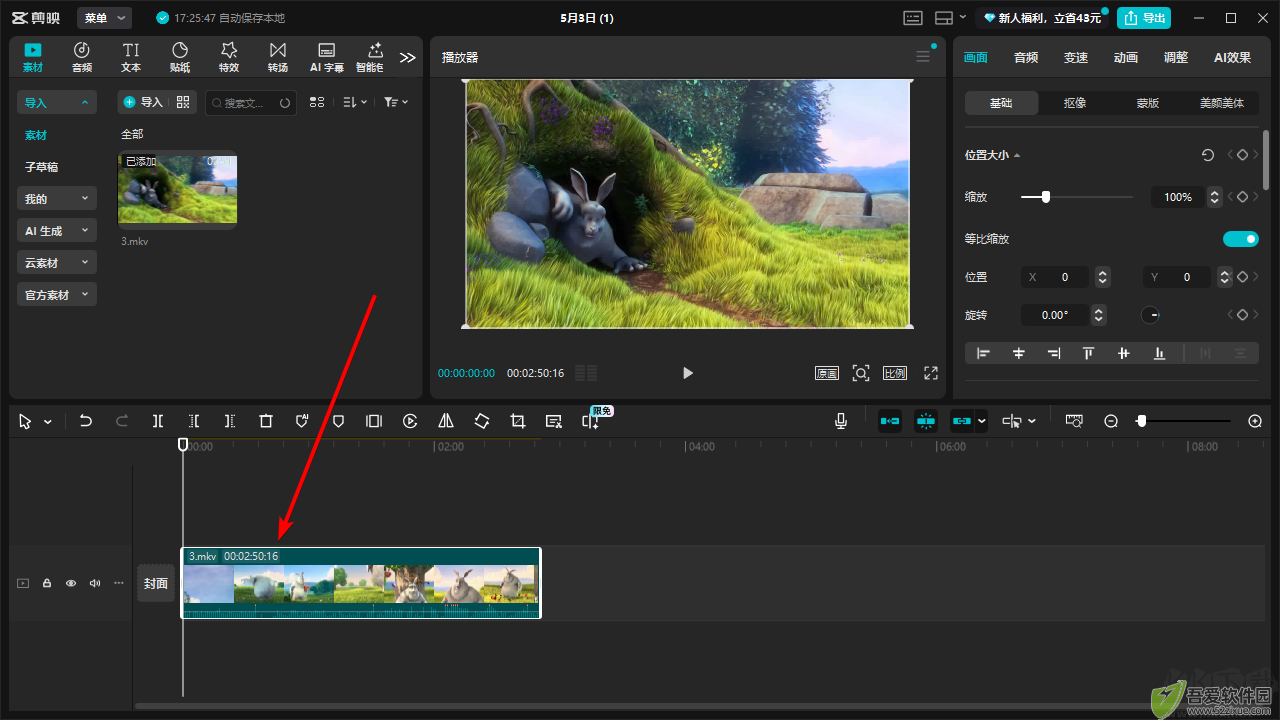Click the delete-left trim tool
This screenshot has width=1280, height=720.
194,421
